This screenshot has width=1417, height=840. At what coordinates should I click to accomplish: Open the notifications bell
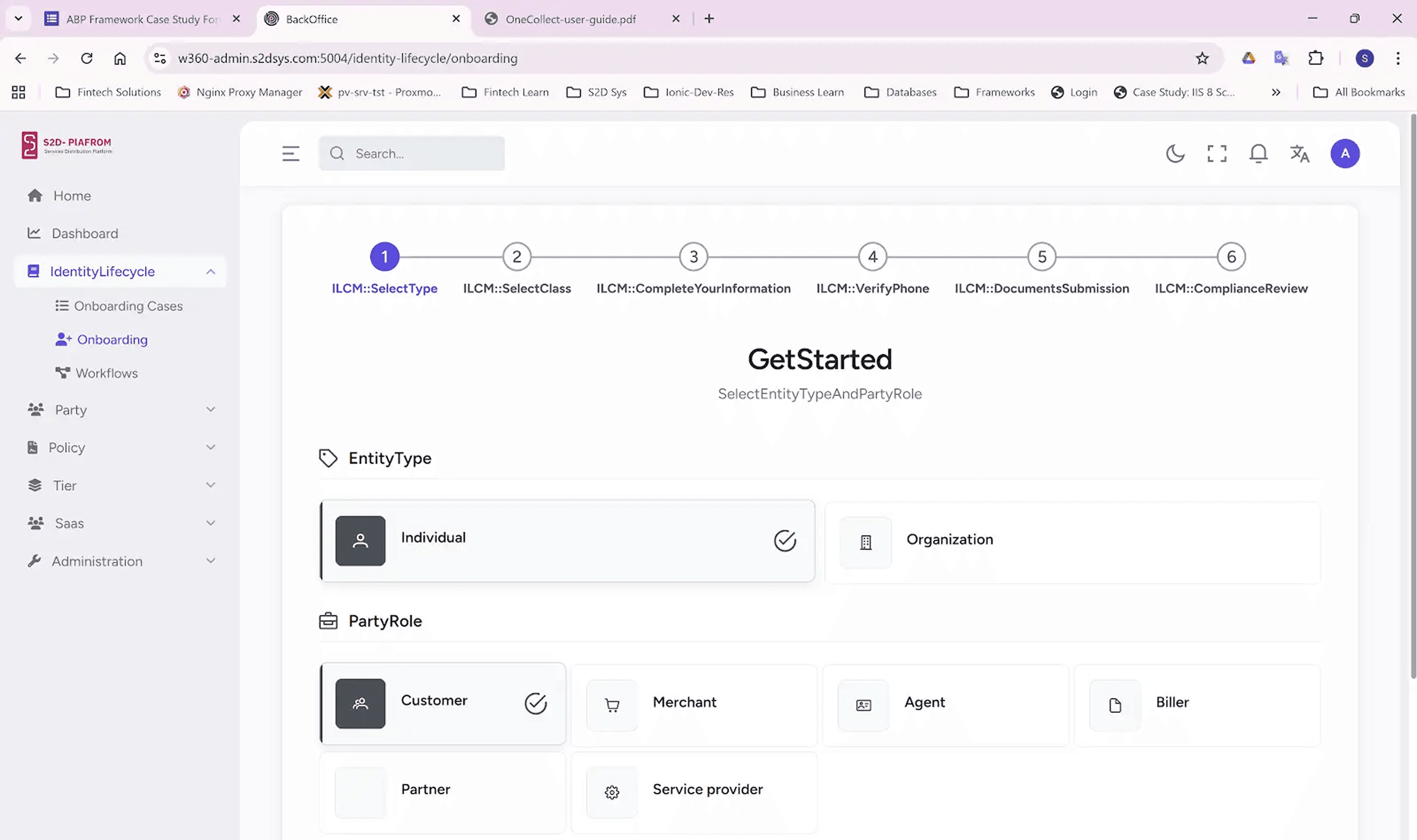pos(1258,154)
